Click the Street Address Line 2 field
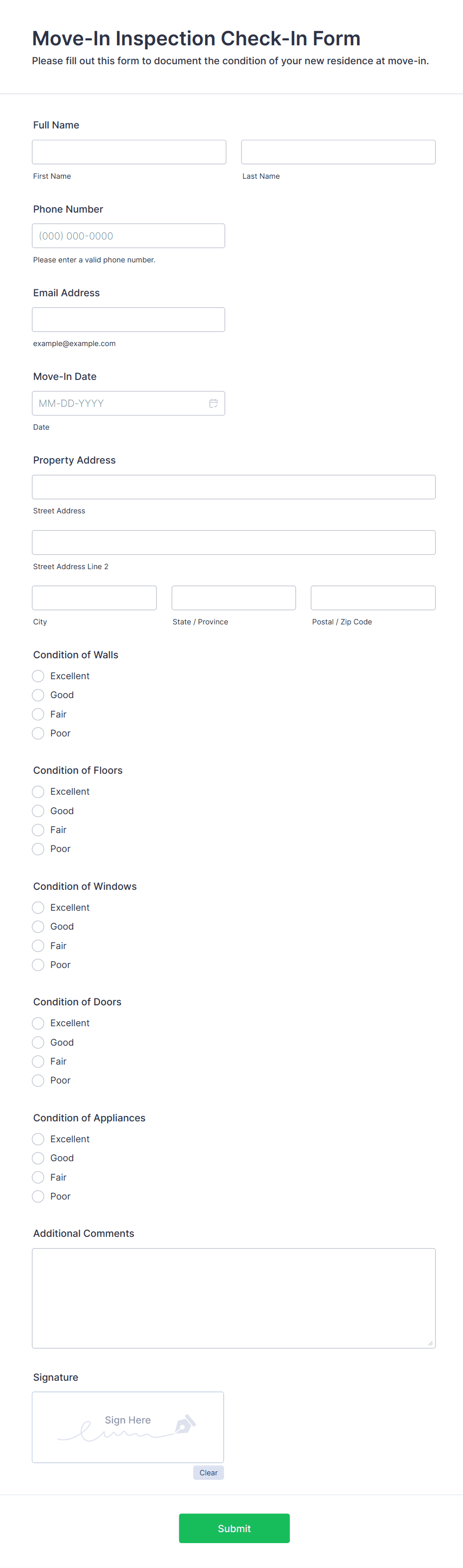This screenshot has height=1568, width=463. (x=233, y=542)
